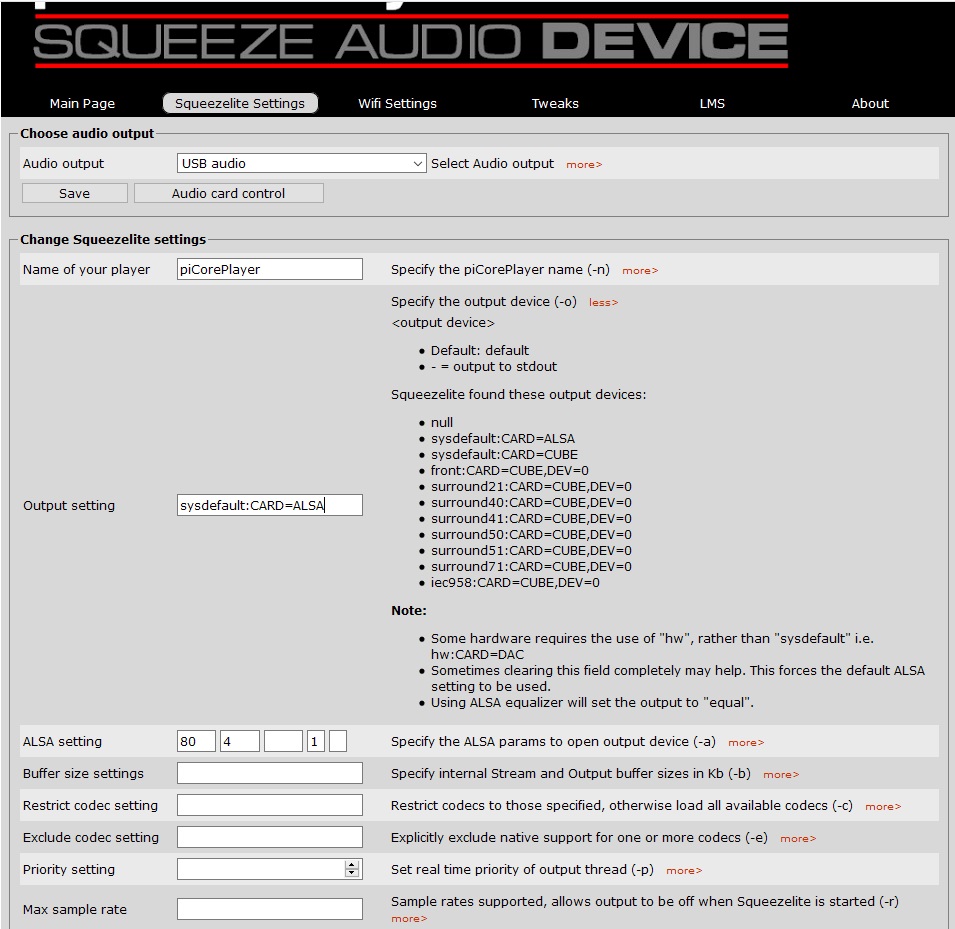
Task: Click the Buffer size settings field
Action: pos(270,773)
